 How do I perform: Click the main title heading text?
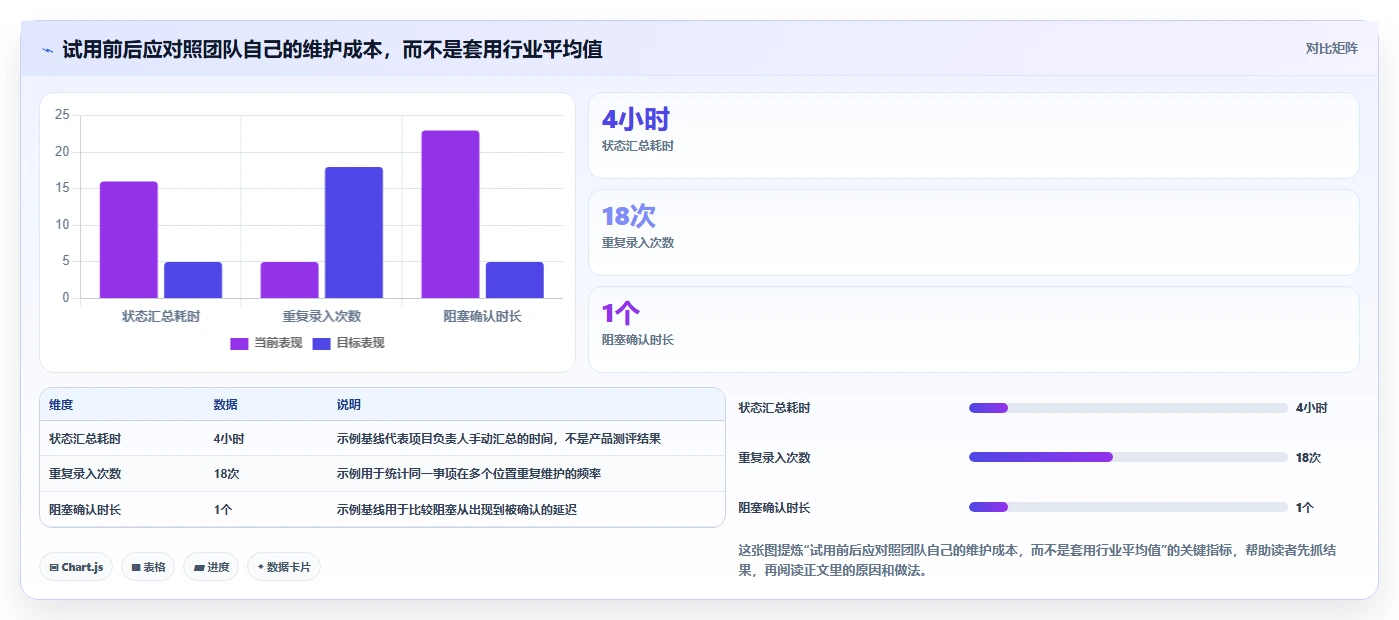[x=332, y=49]
